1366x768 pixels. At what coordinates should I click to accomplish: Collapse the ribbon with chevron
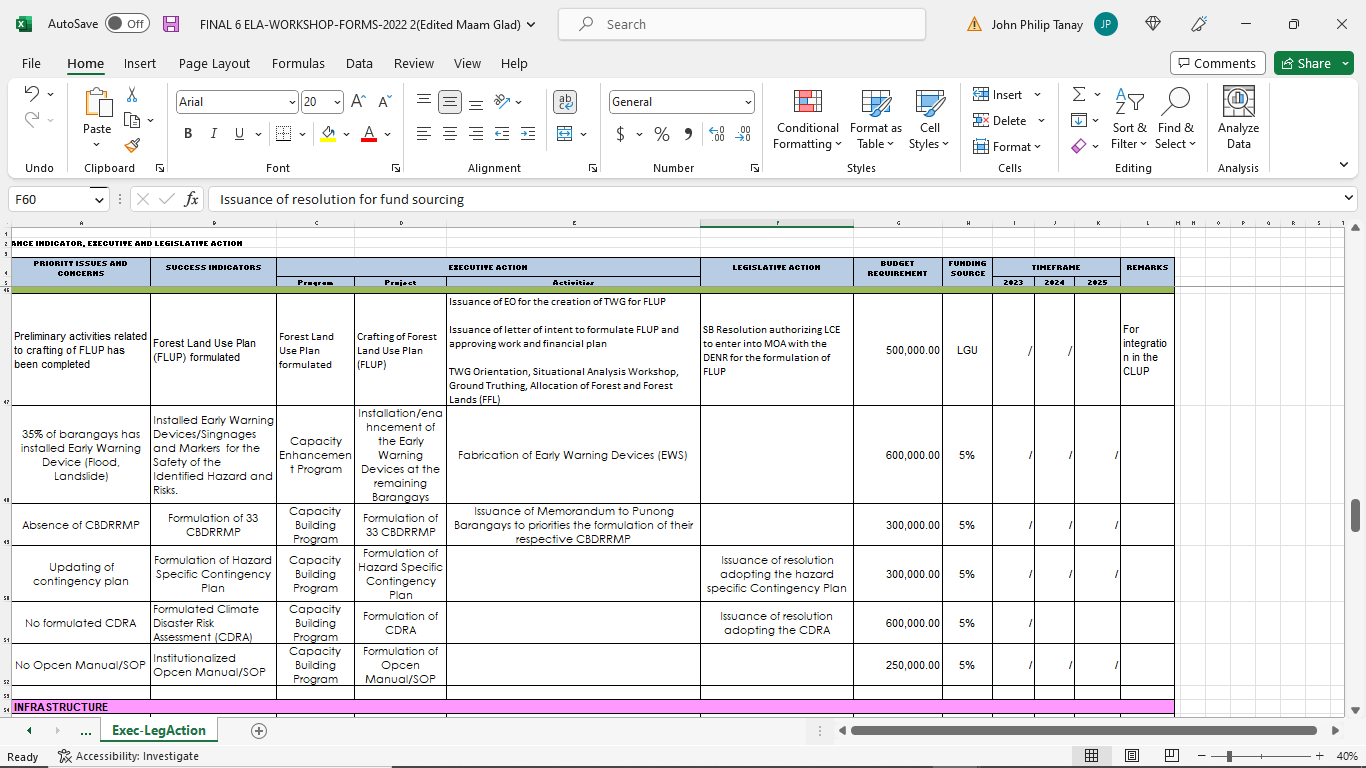click(1343, 165)
